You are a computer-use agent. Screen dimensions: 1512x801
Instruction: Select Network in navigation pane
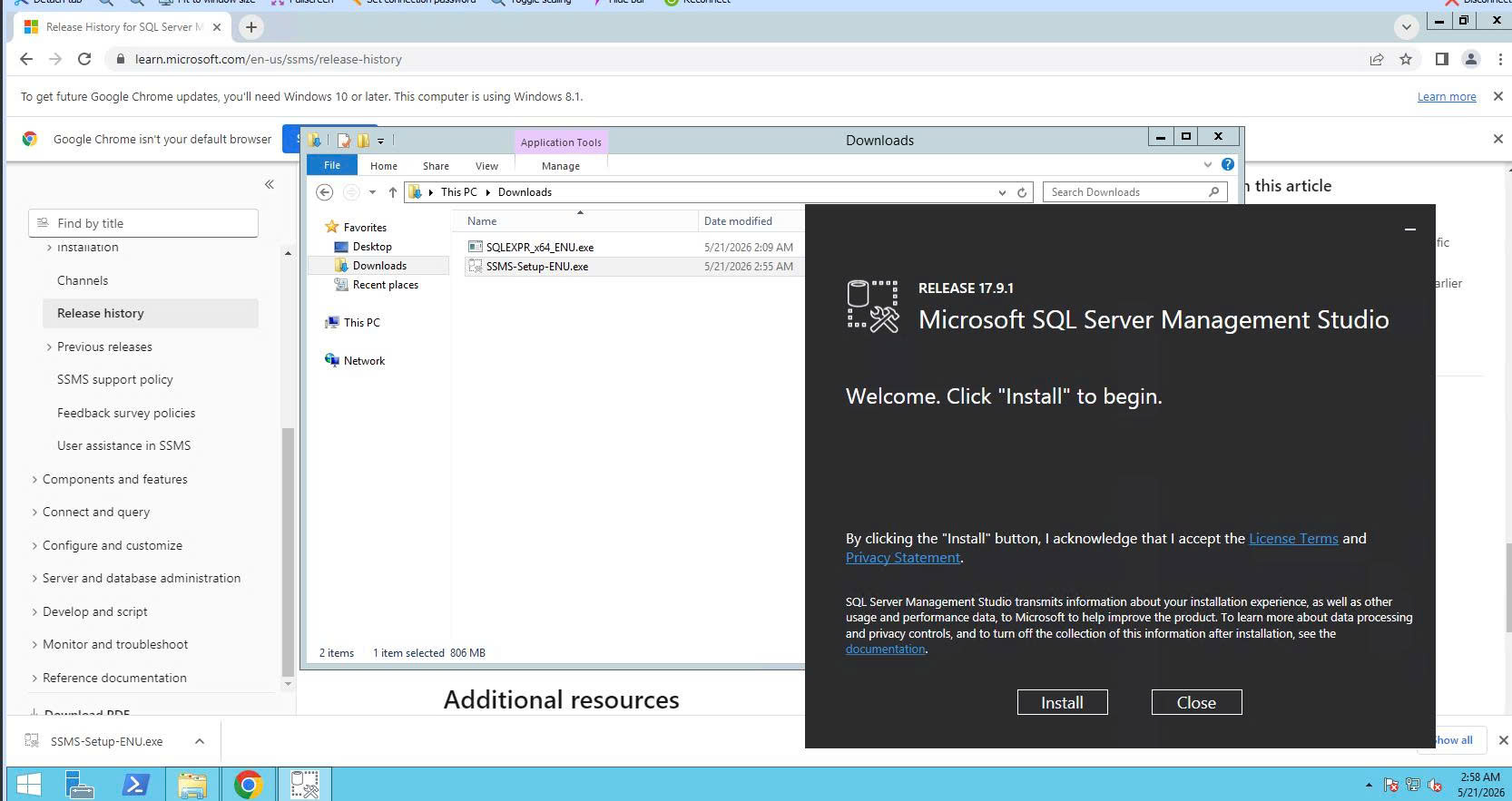(364, 361)
